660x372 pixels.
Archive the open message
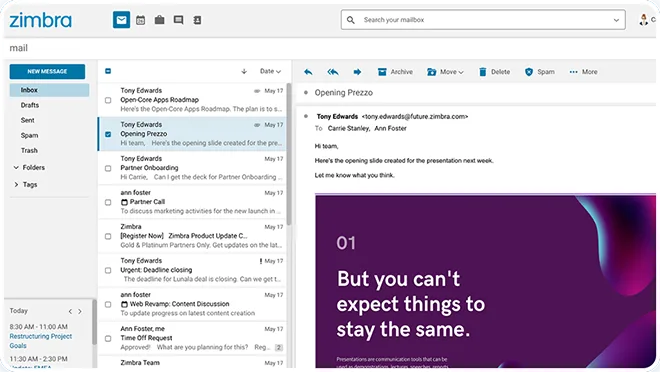coord(395,72)
